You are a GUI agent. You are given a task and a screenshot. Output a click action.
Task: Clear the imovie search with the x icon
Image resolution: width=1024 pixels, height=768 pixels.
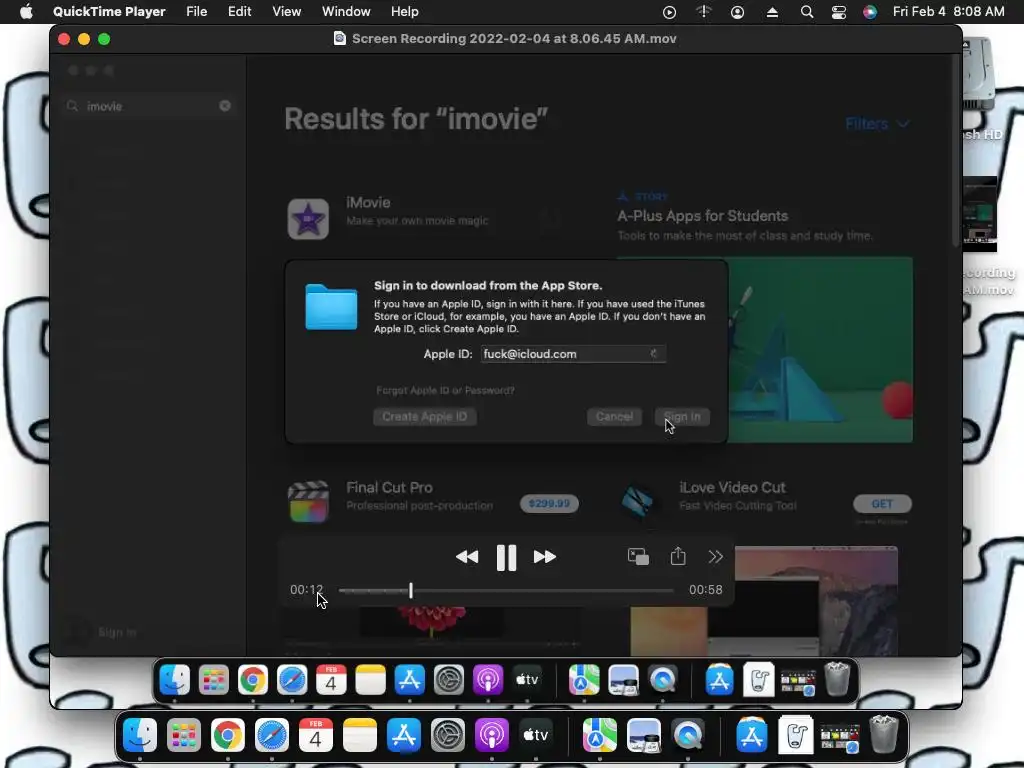coord(225,106)
